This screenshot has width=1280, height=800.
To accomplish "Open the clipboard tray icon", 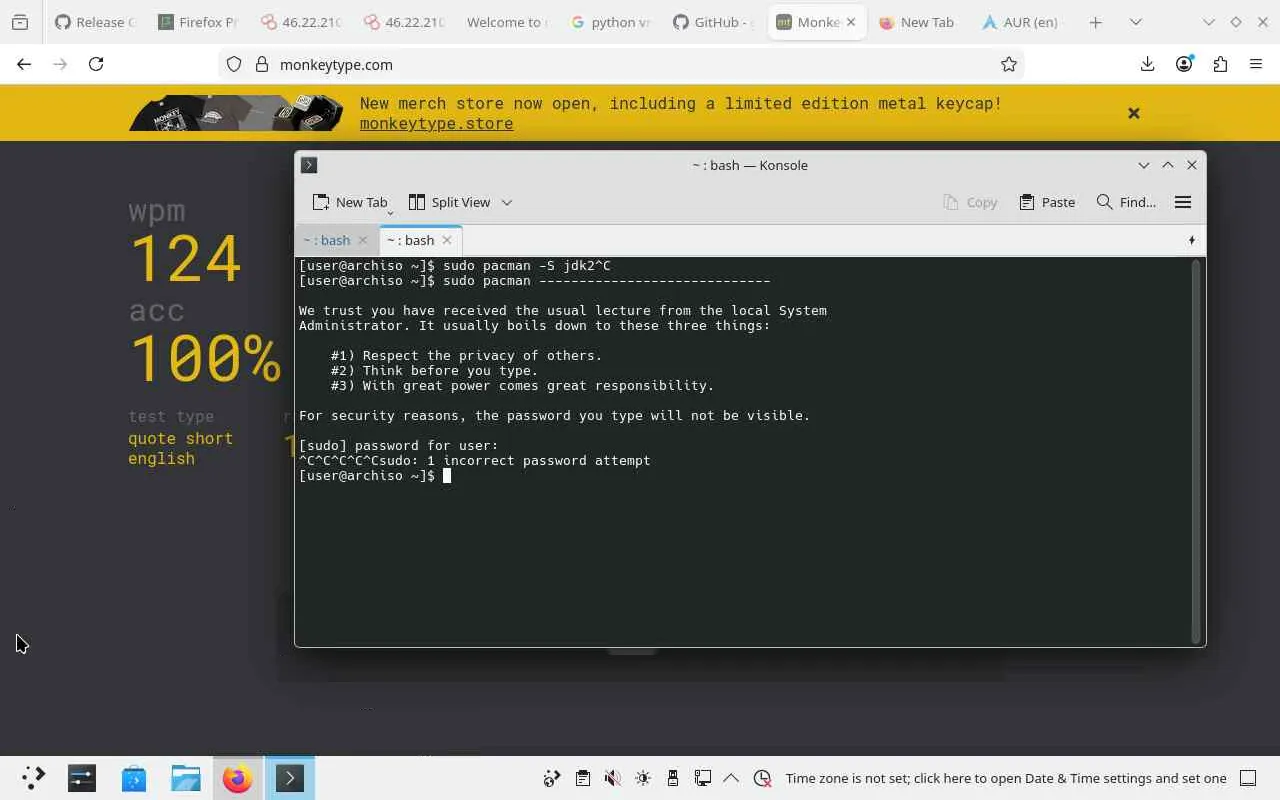I will click(x=582, y=778).
